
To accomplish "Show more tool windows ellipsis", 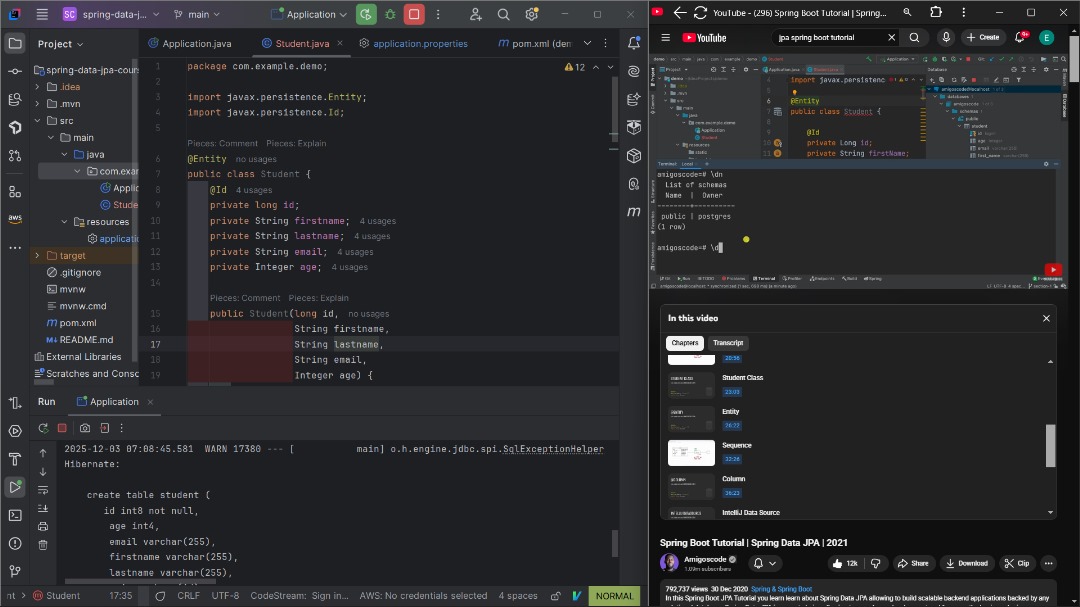I will tap(14, 247).
